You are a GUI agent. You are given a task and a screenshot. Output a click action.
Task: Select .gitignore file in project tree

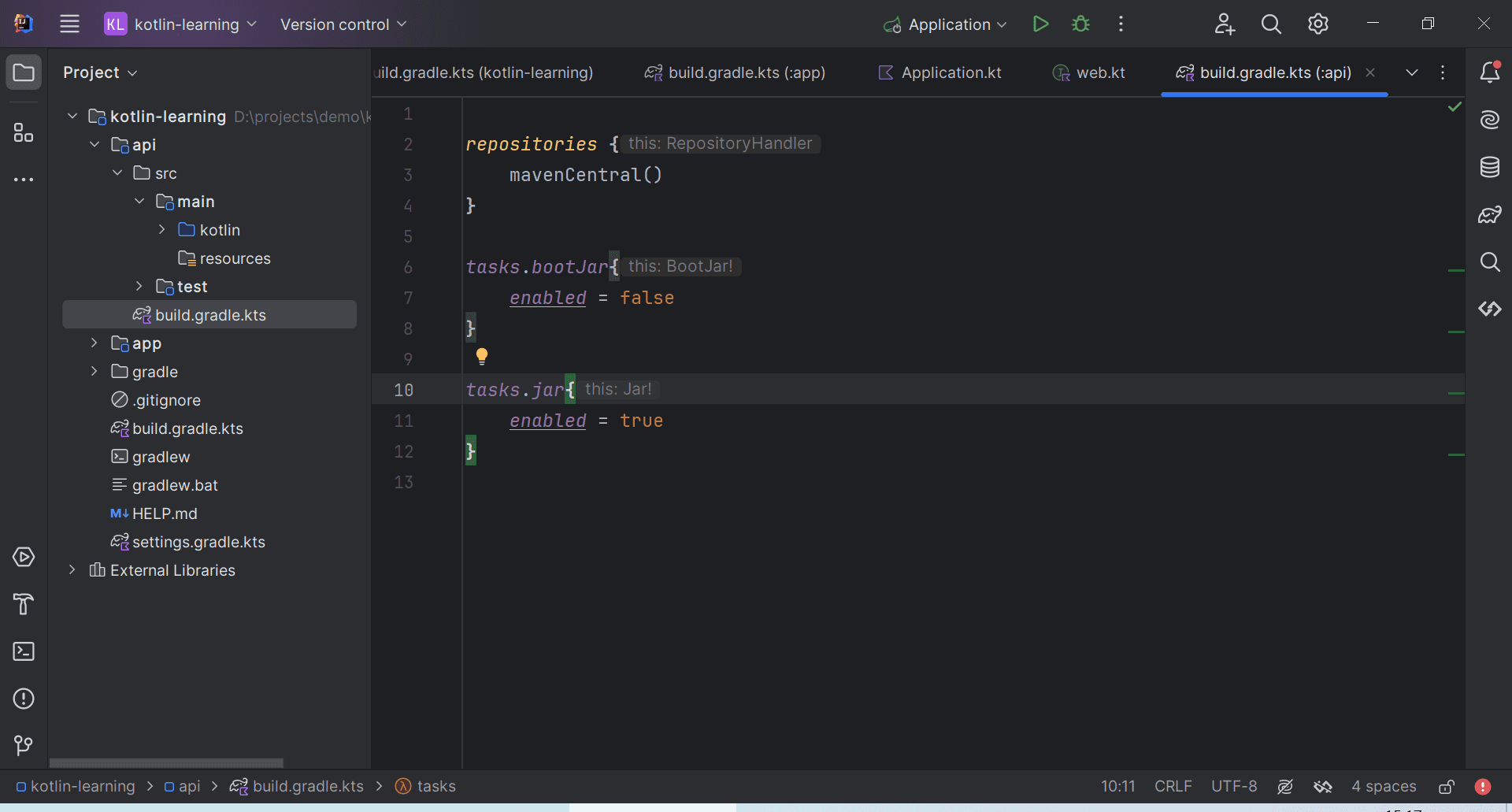tap(156, 400)
